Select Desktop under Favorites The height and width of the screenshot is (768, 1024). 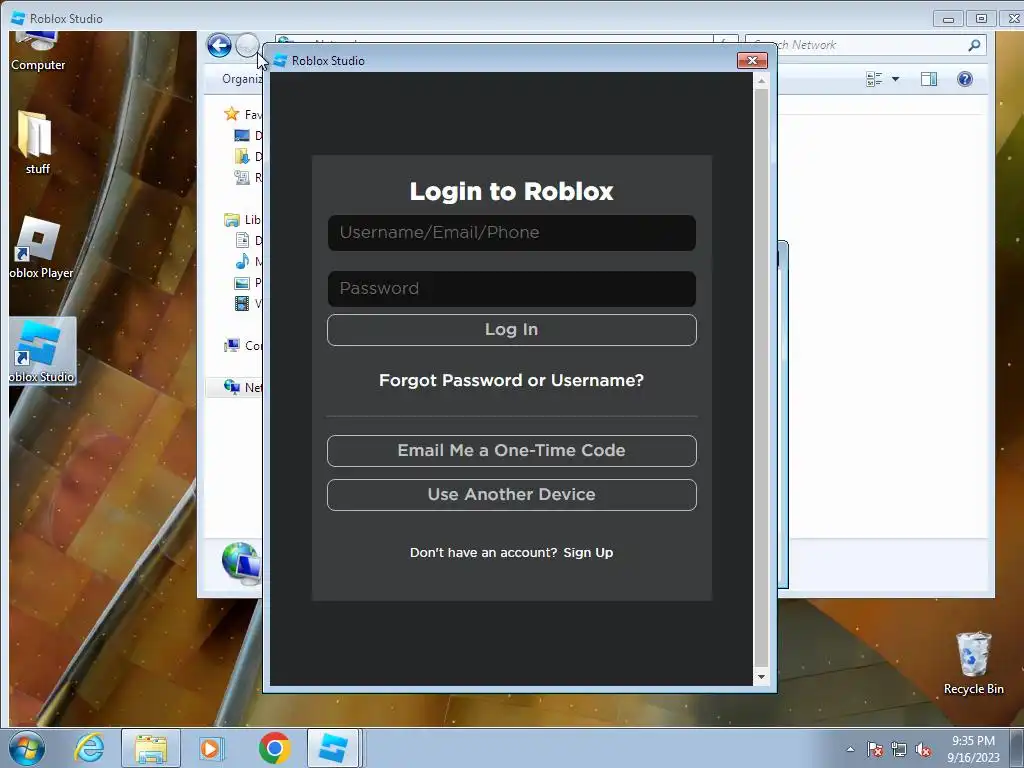click(248, 135)
